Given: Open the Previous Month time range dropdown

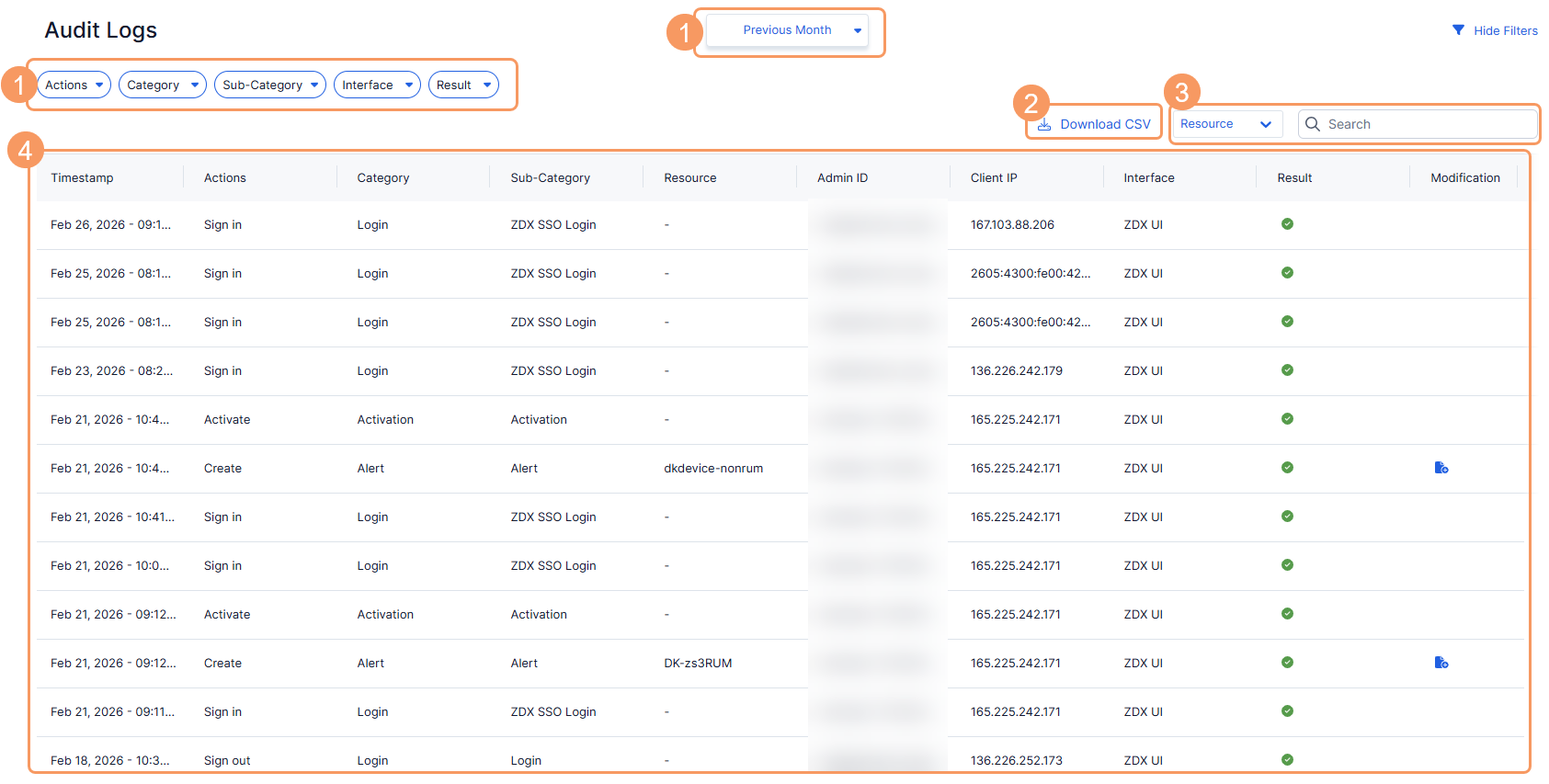Looking at the screenshot, I should 788,30.
